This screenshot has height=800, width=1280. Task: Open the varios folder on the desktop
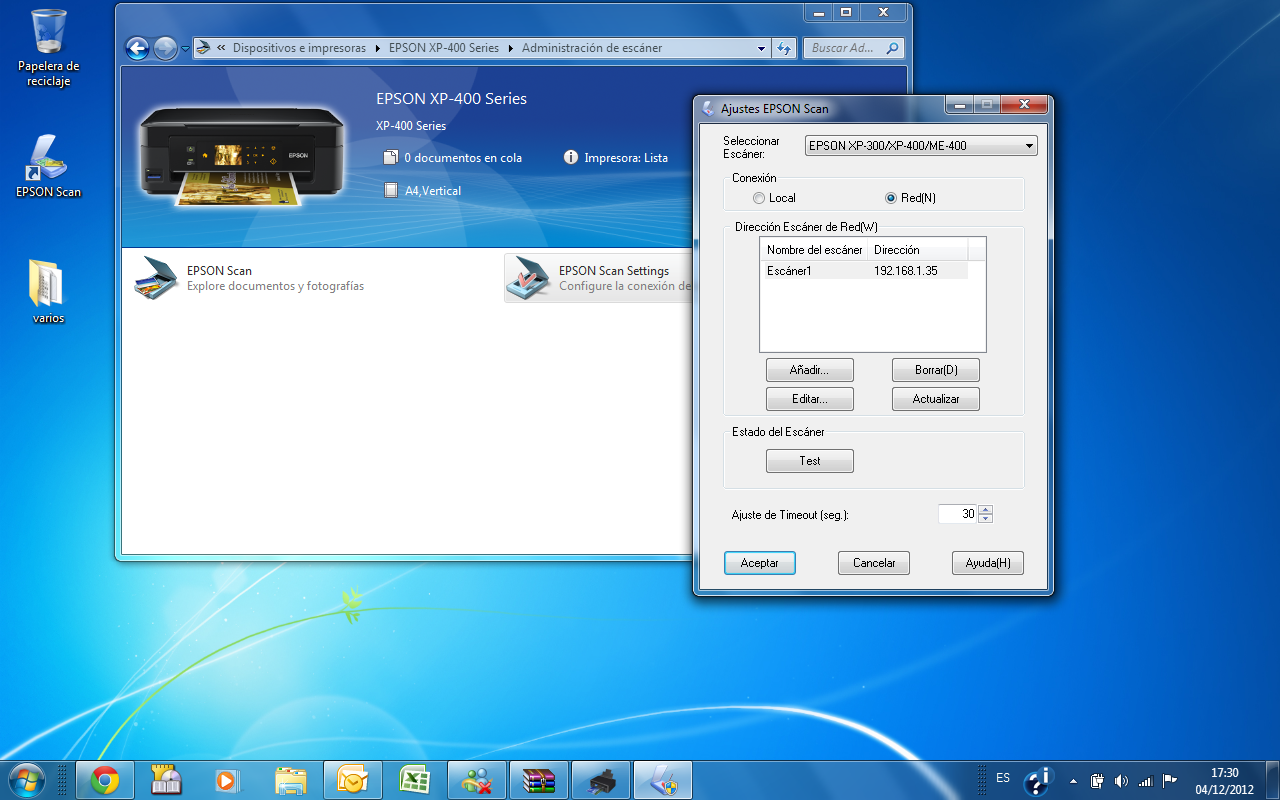point(48,291)
